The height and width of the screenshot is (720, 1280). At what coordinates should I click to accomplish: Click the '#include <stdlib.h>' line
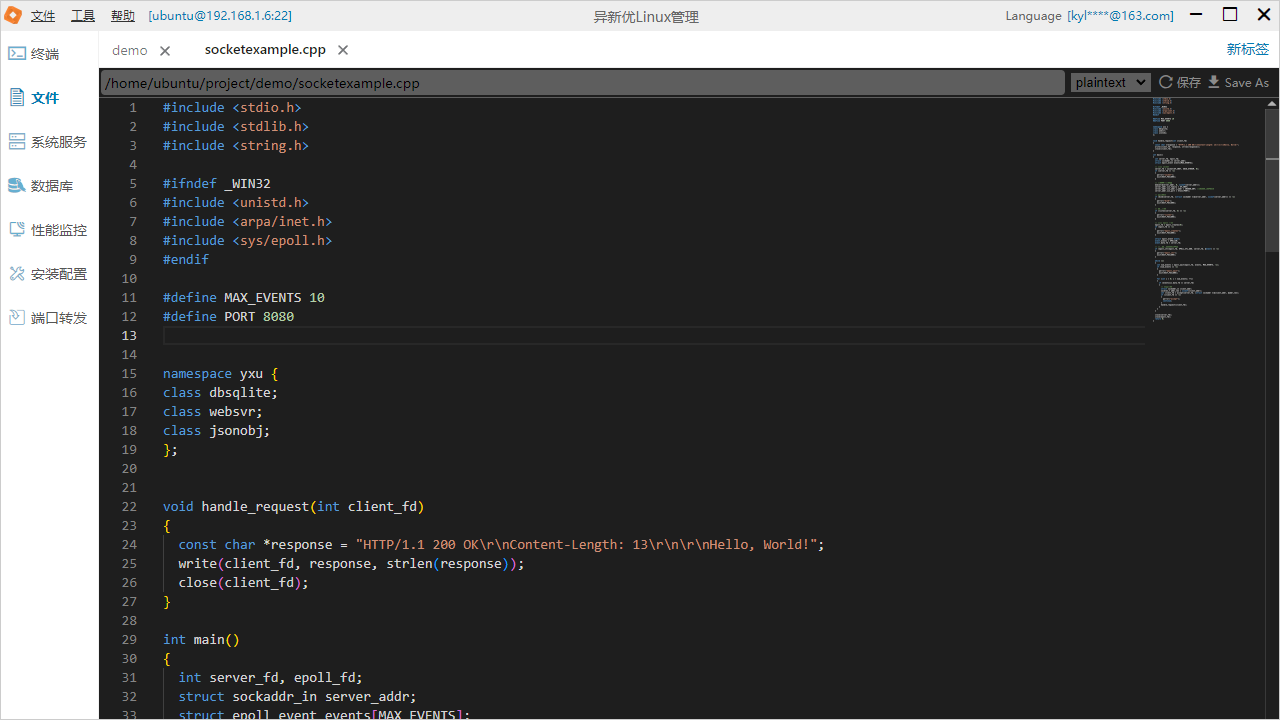[236, 126]
